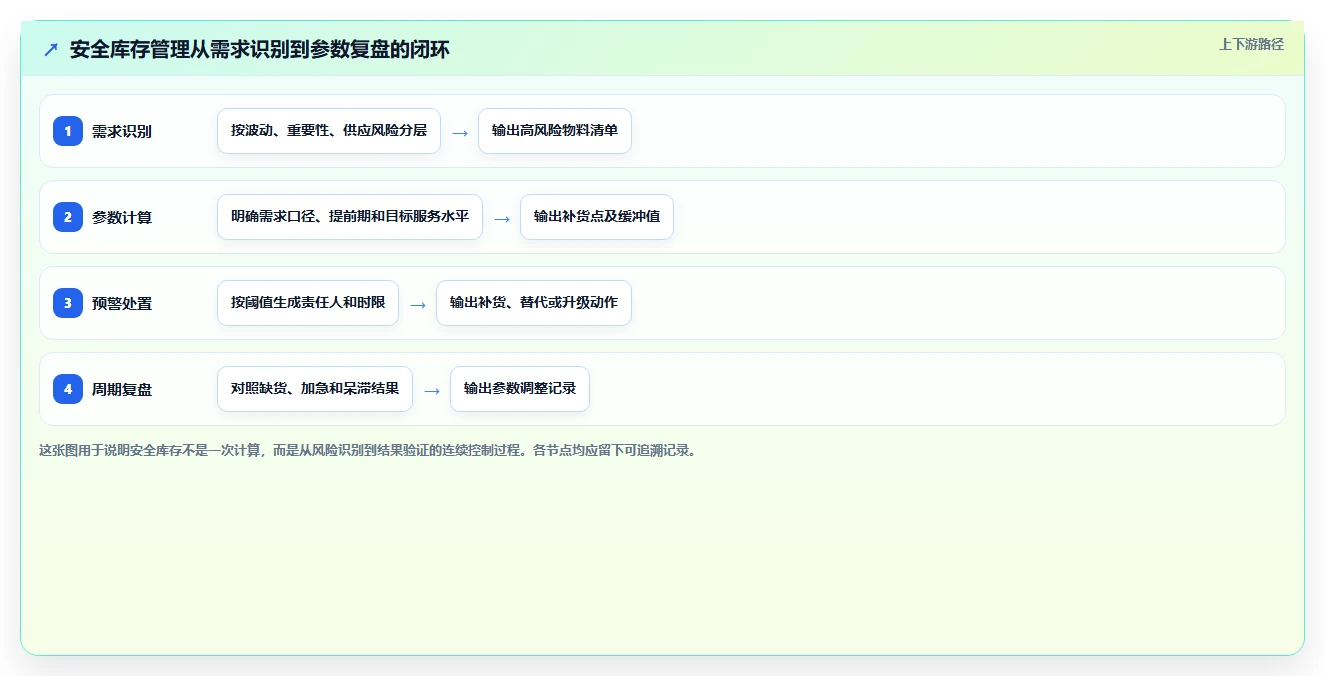Click the arrow in the 参数计算 row

click(502, 218)
